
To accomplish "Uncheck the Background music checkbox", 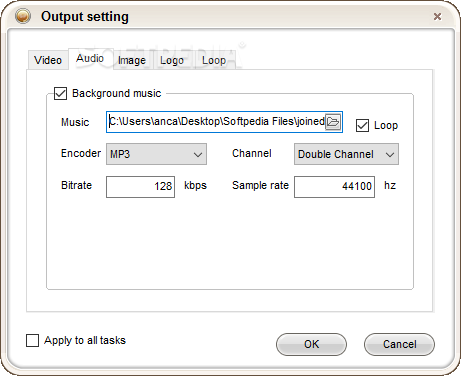I will coord(60,94).
